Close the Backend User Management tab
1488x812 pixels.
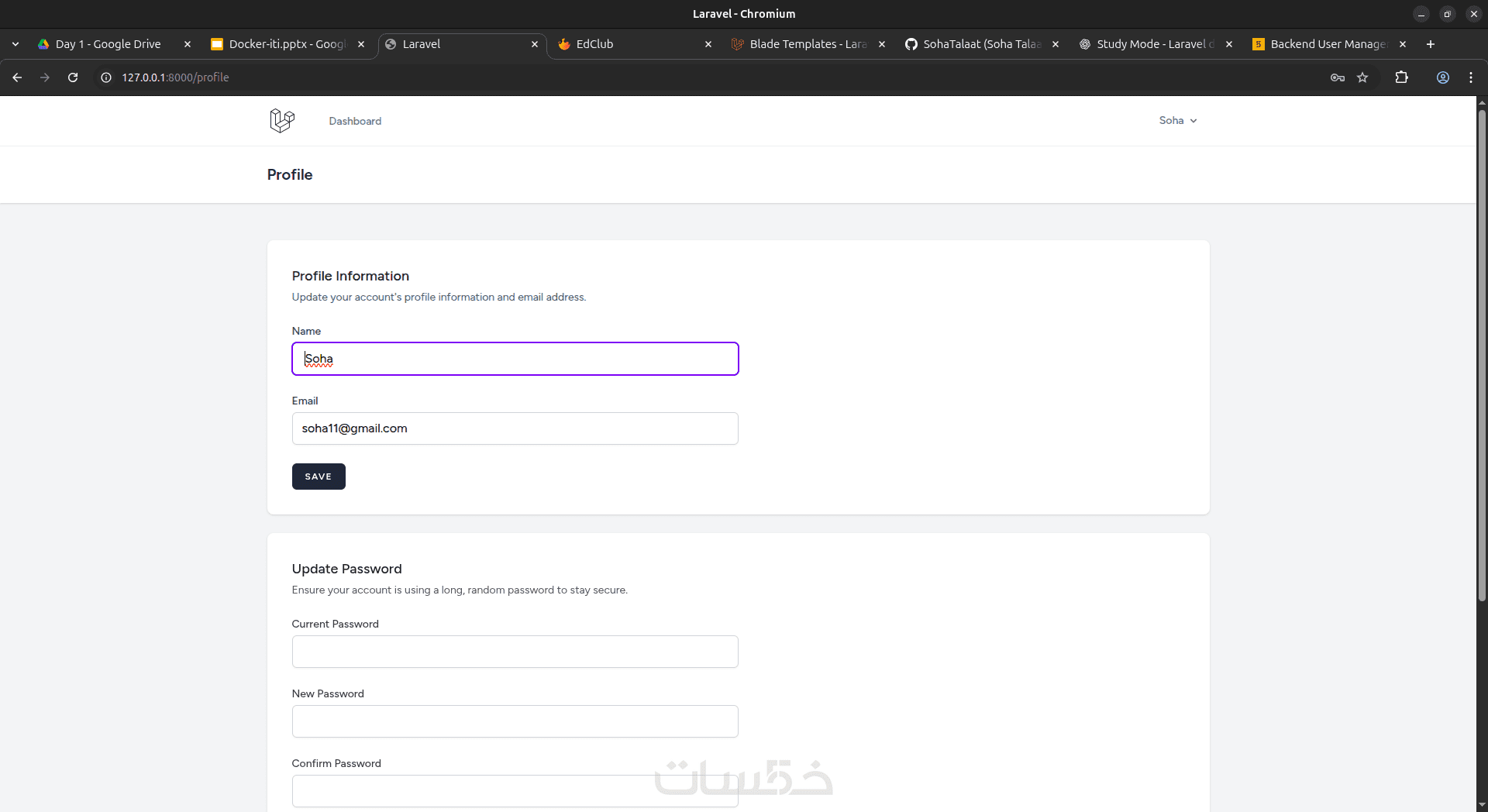[1403, 44]
